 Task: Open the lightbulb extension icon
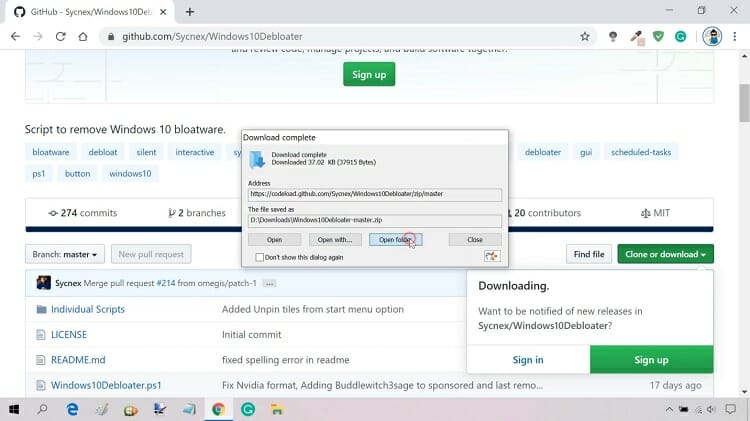point(613,36)
